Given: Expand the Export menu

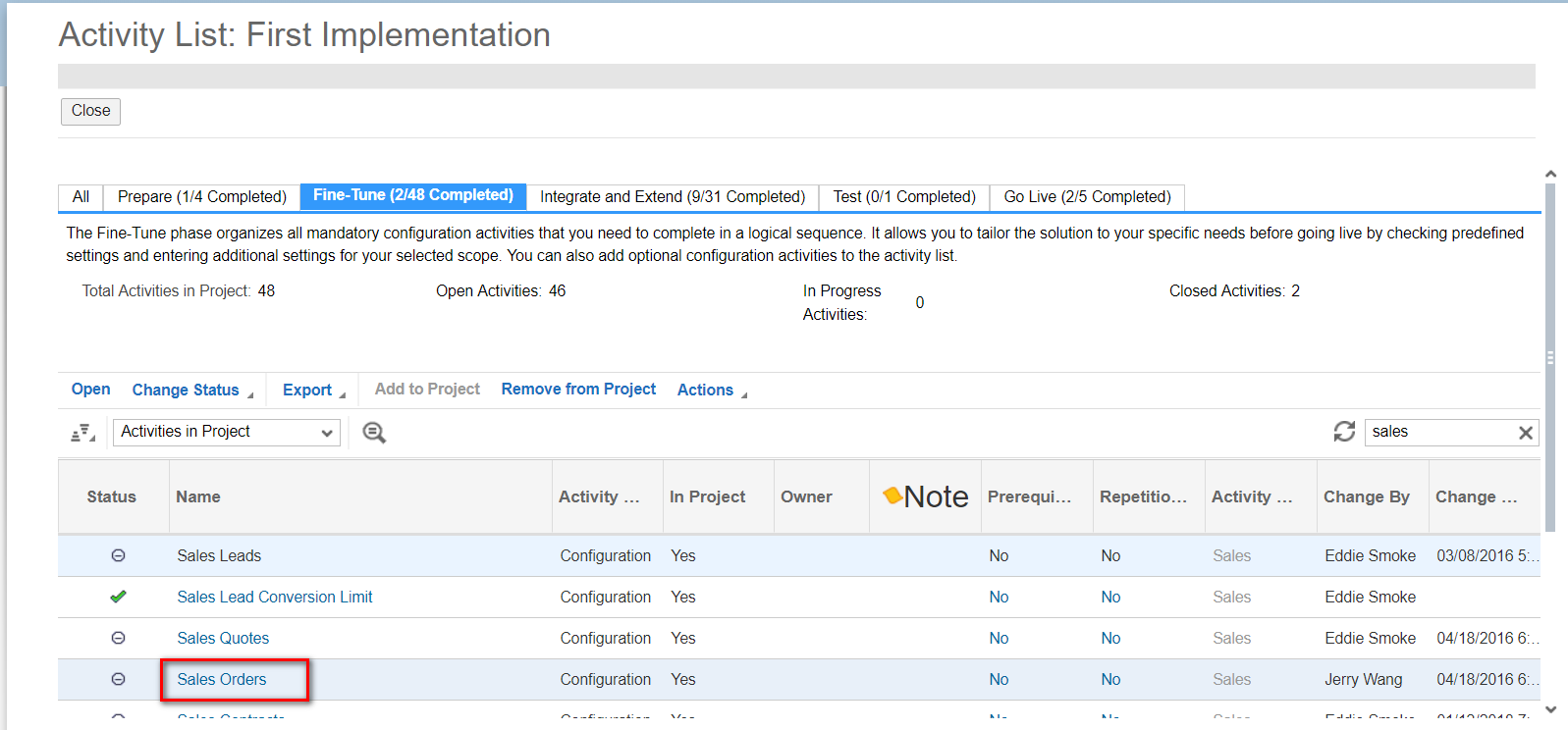Looking at the screenshot, I should point(313,391).
